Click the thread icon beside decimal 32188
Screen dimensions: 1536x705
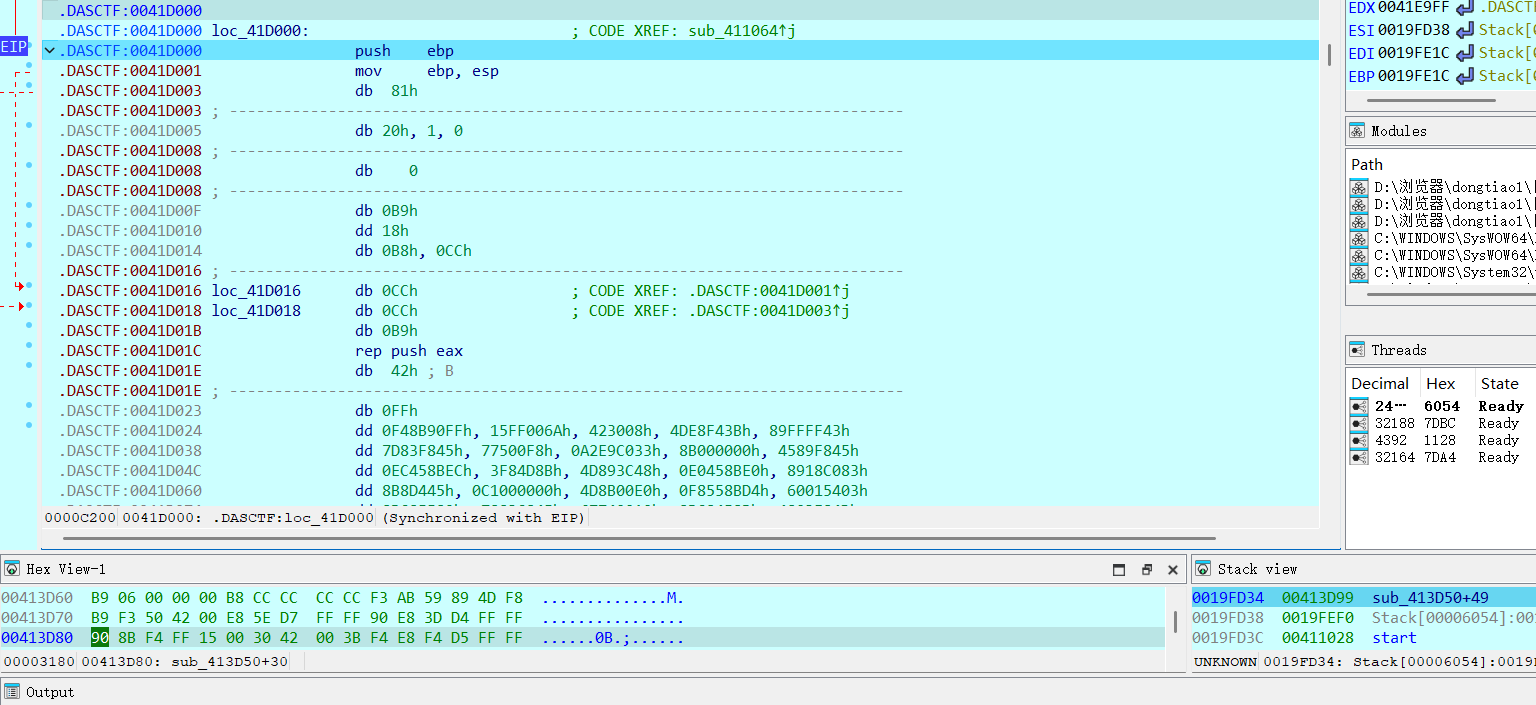click(1359, 423)
